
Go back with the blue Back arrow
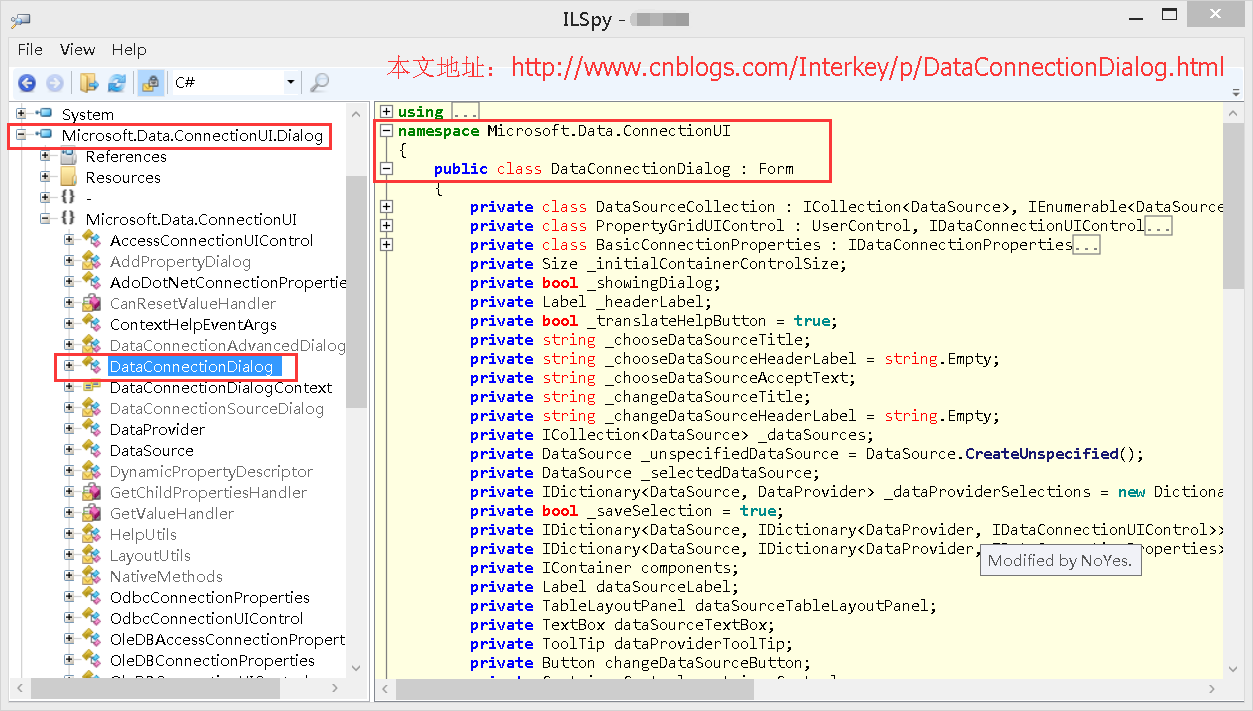click(27, 83)
